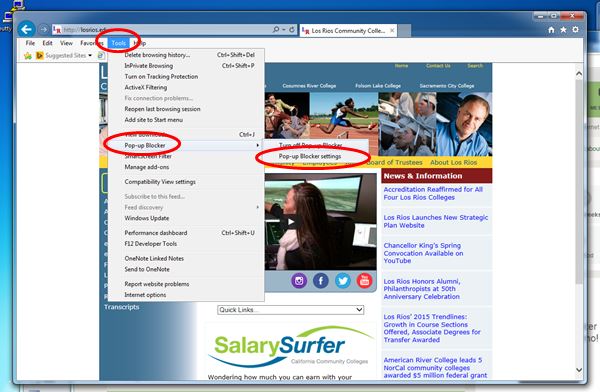Screen dimensions: 600x392
Task: Choose Internet options from Tools menu
Action: pyautogui.click(x=145, y=295)
